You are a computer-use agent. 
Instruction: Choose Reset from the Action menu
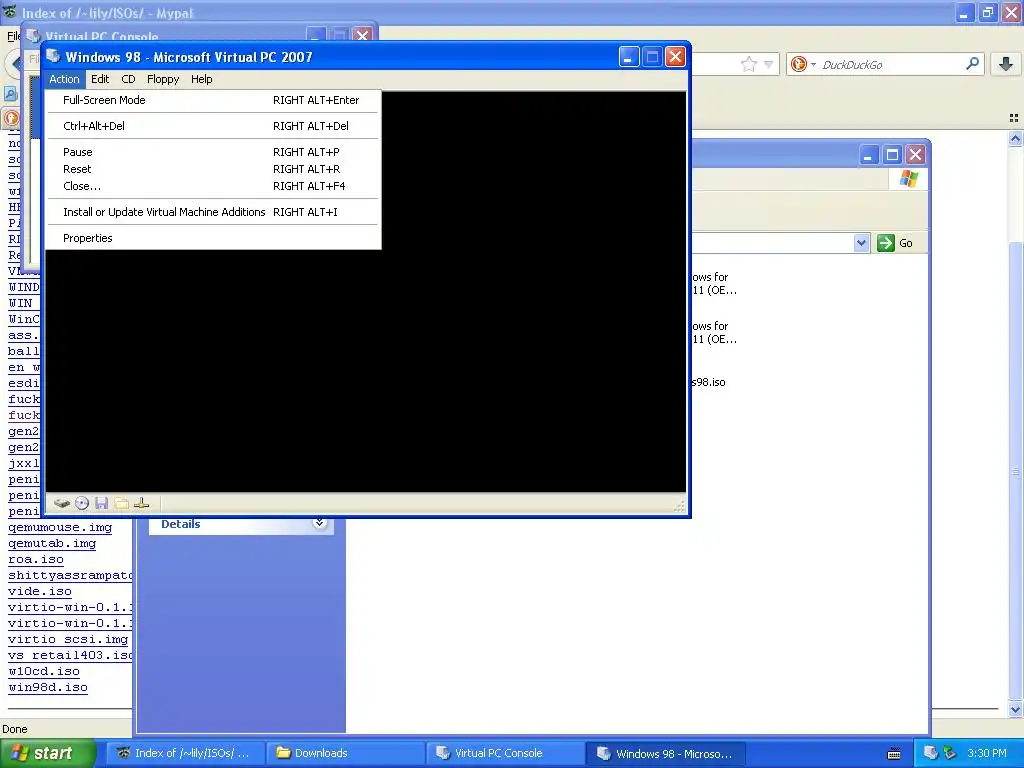(213, 169)
